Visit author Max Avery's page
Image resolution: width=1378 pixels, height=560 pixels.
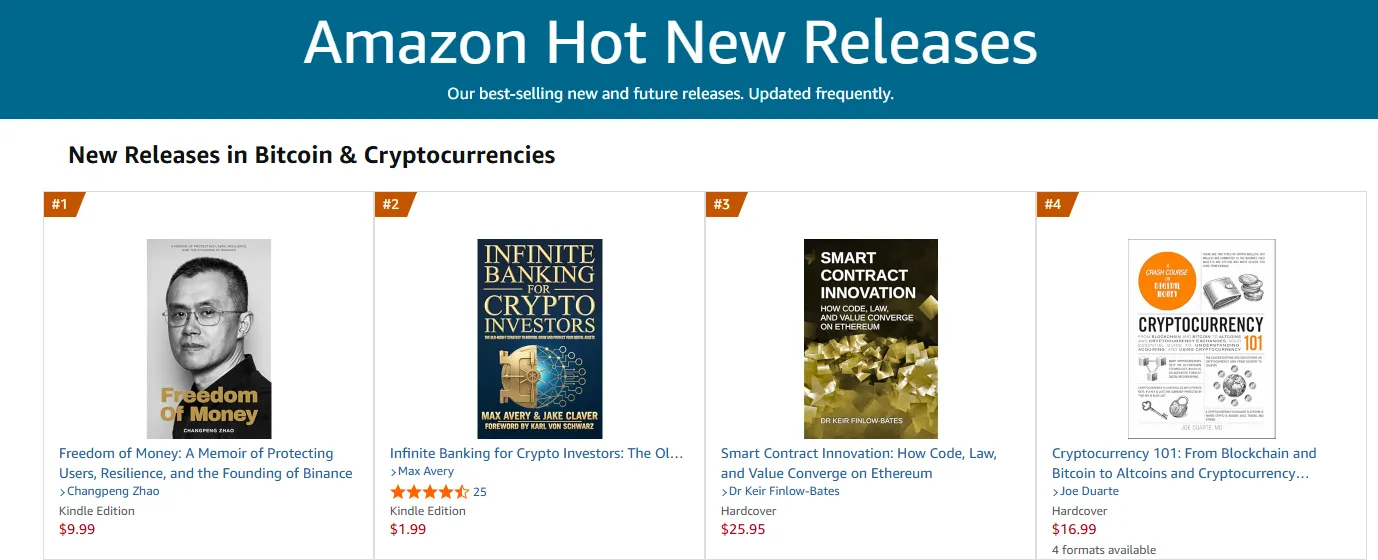pyautogui.click(x=425, y=471)
